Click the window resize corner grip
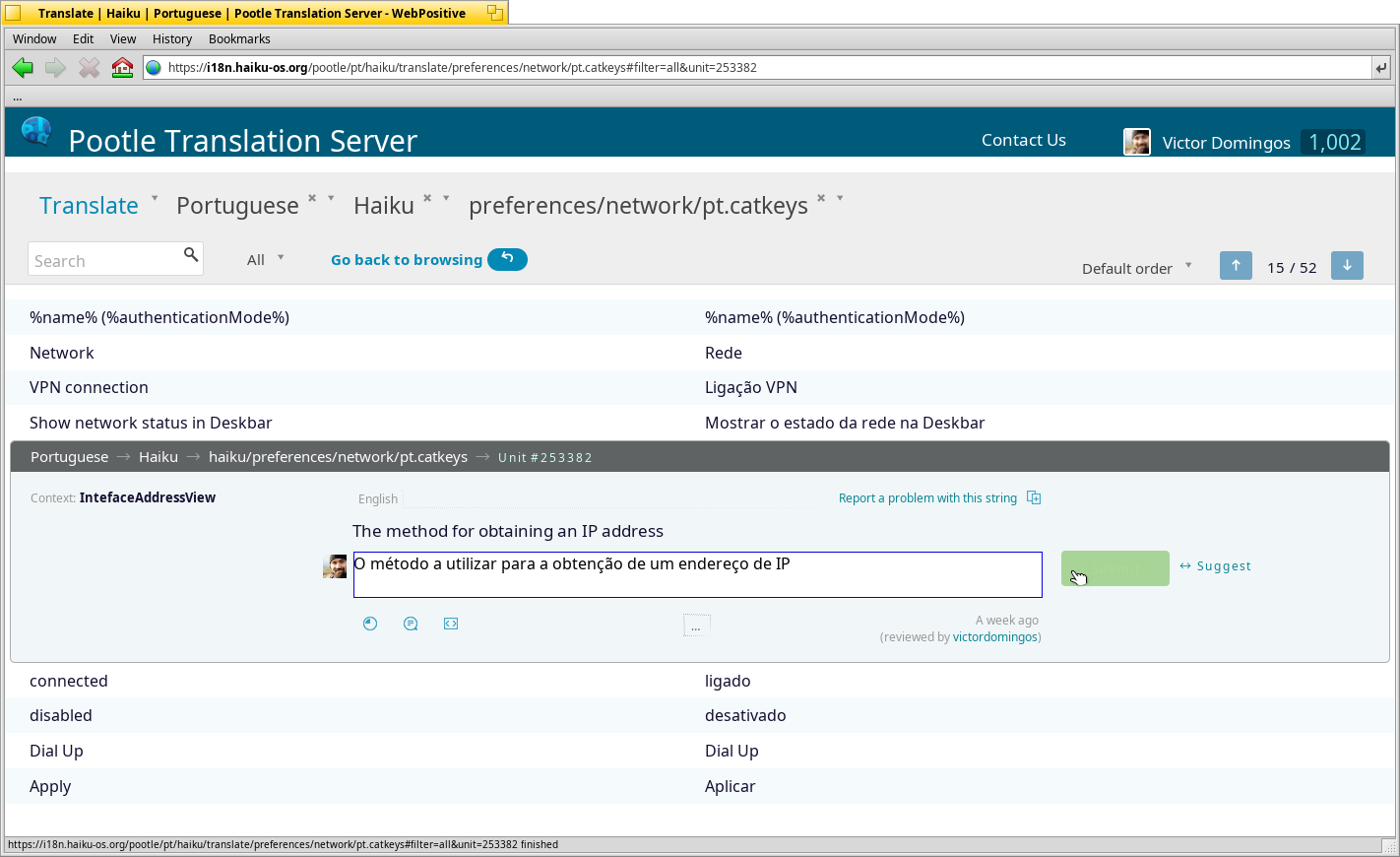The height and width of the screenshot is (857, 1400). pos(1389,846)
